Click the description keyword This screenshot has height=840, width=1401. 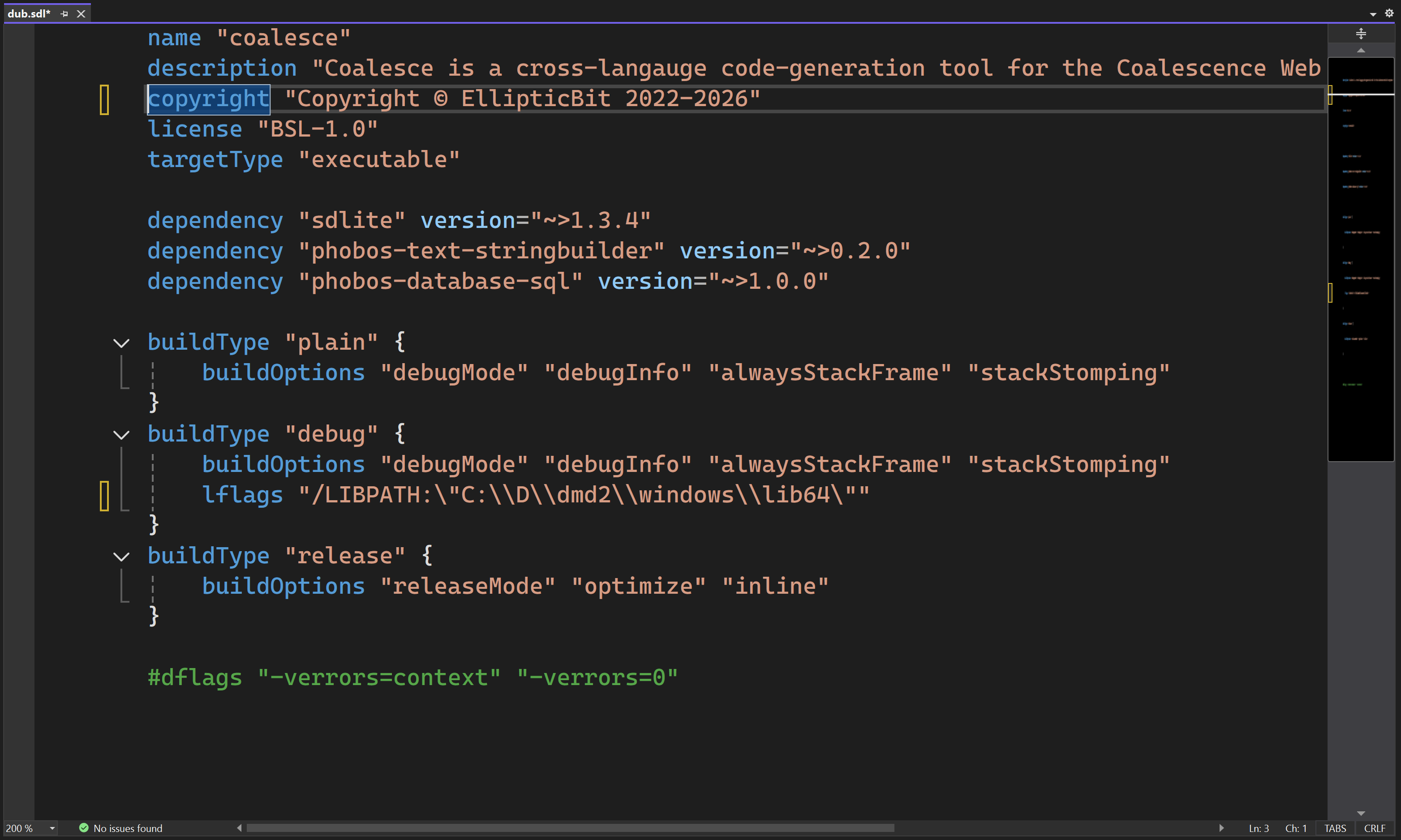222,69
